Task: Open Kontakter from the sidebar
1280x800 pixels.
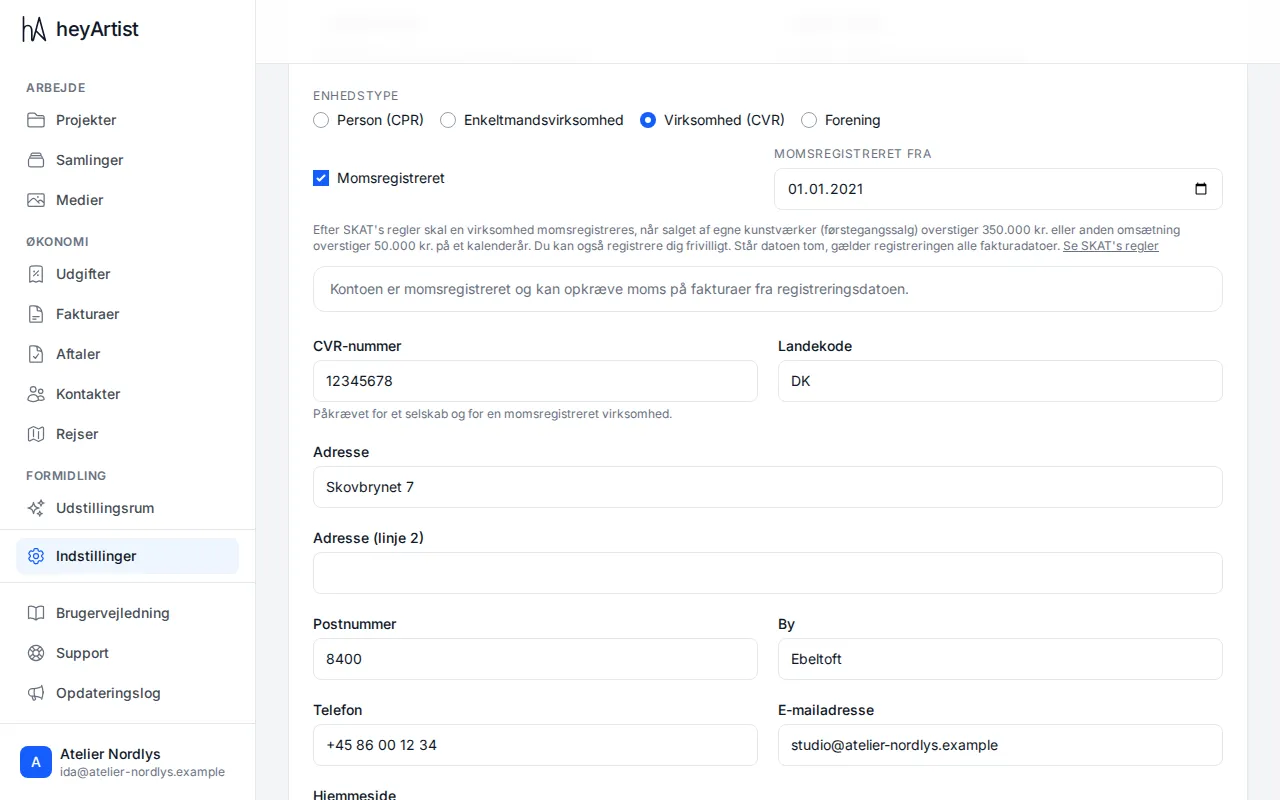Action: 127,394
